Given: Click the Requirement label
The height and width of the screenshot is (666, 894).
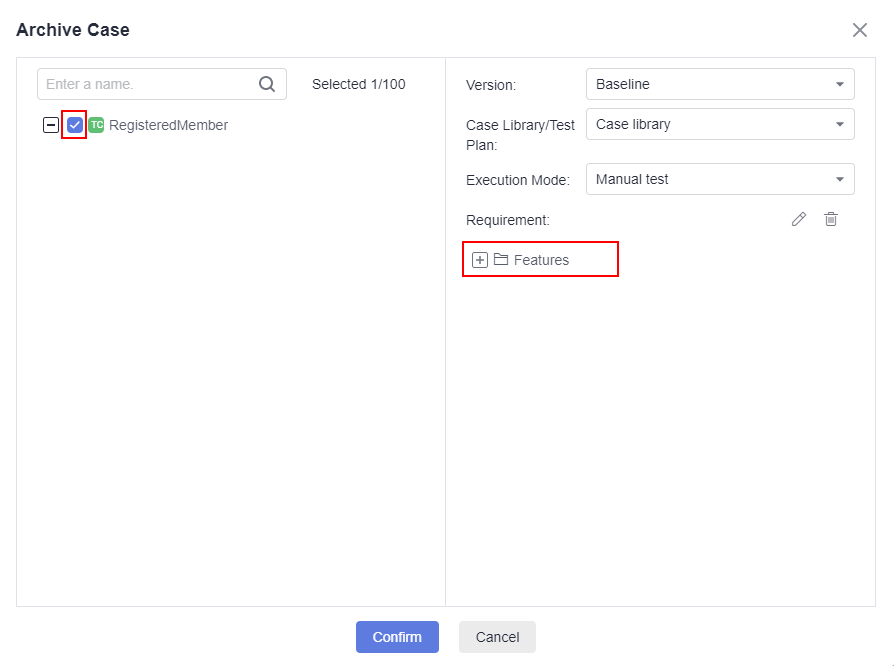Looking at the screenshot, I should tap(507, 220).
